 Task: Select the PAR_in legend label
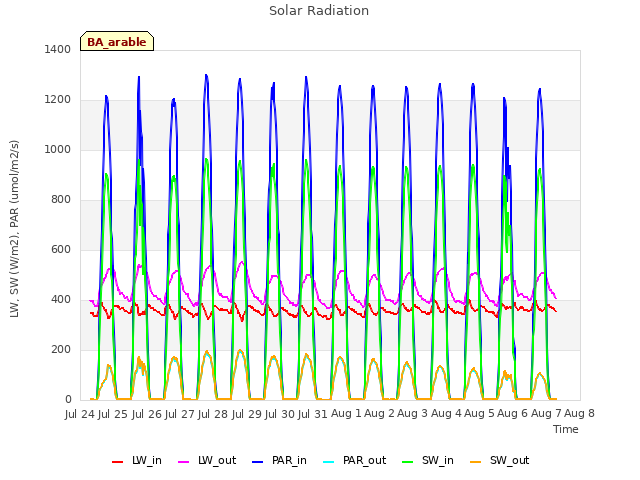click(289, 460)
